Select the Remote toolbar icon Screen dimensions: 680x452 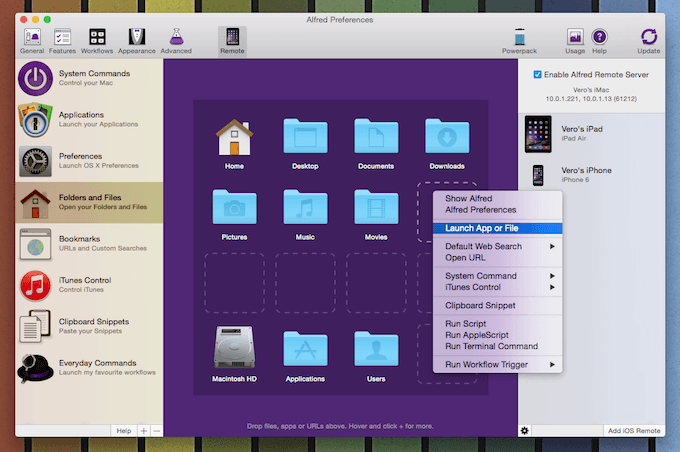(232, 41)
